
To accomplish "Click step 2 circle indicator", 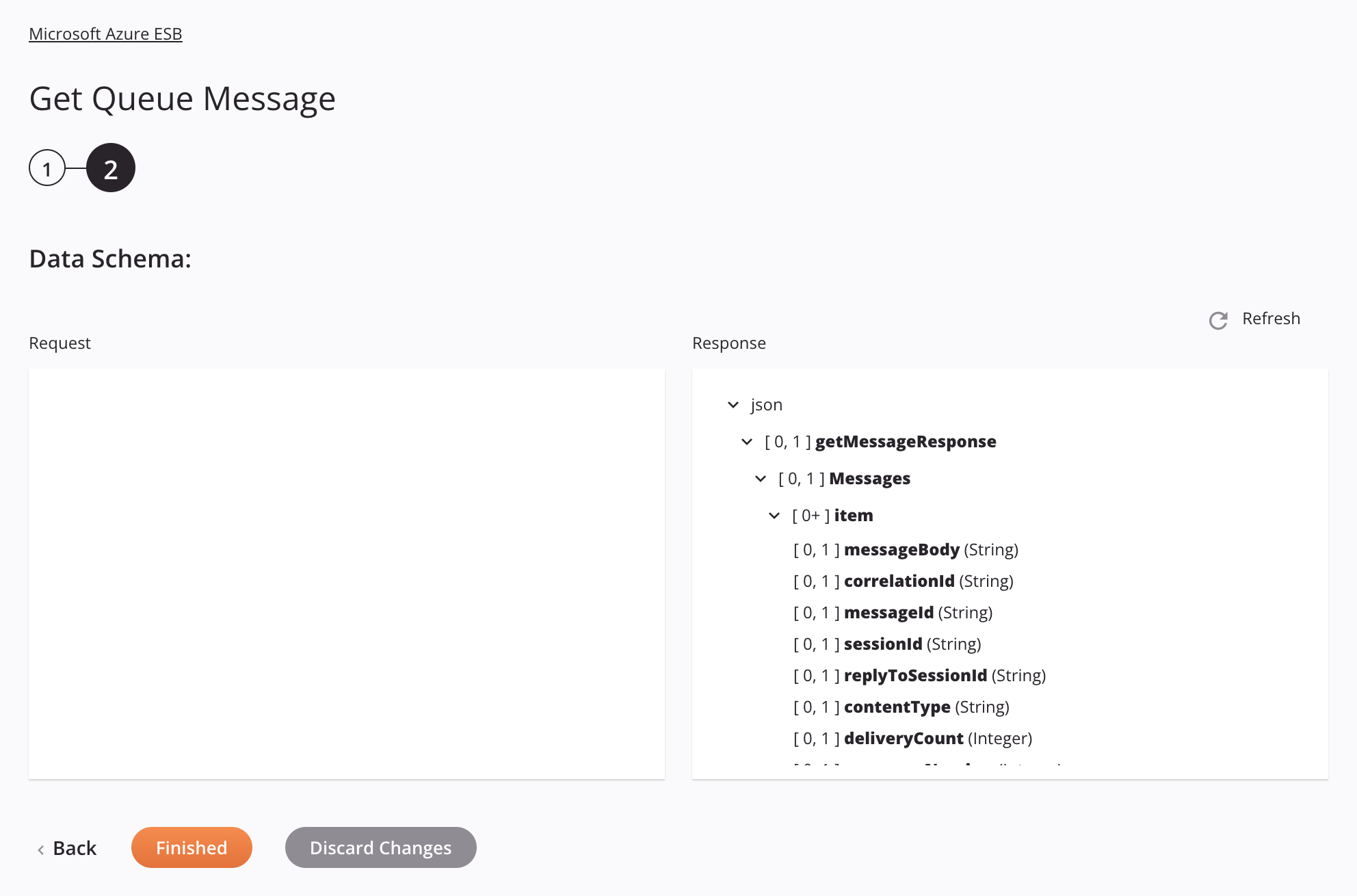I will pos(110,167).
